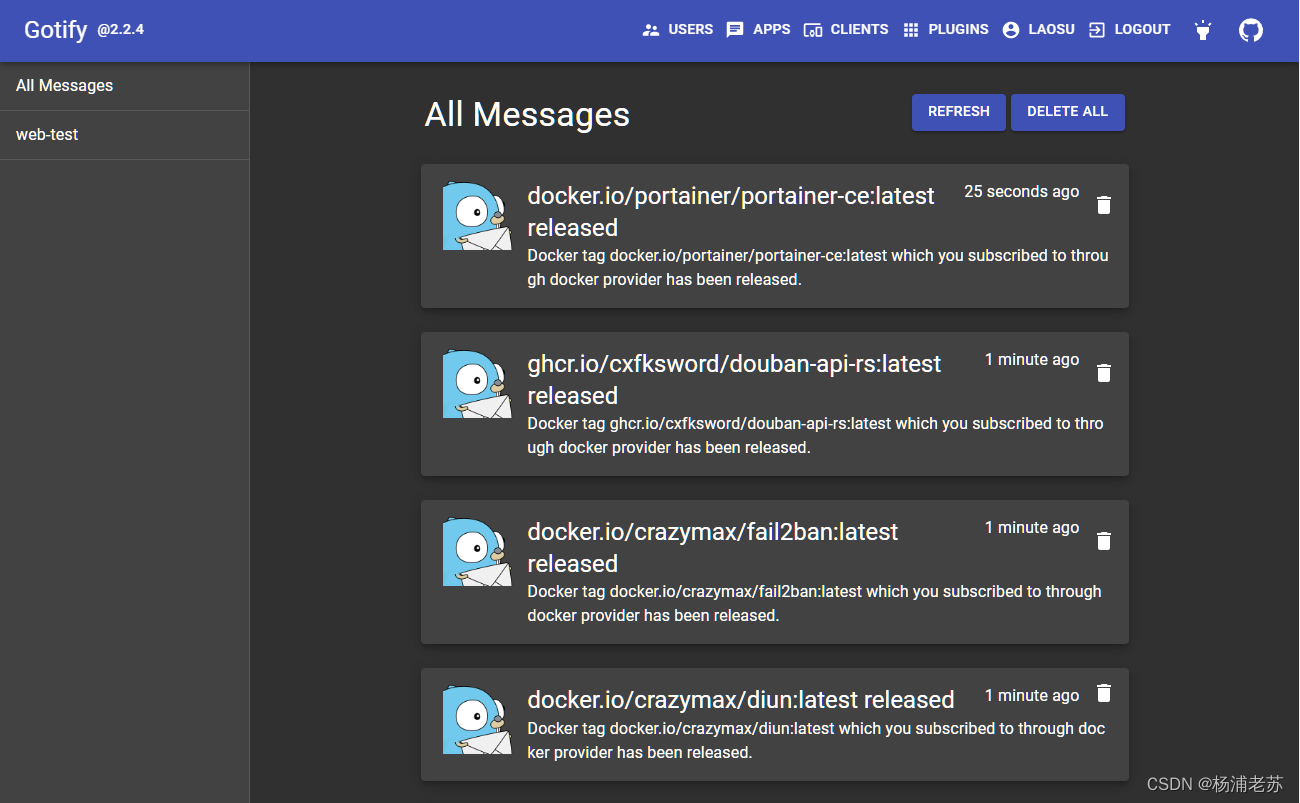Click '1 minute ago' on the douban-api-rs message
The height and width of the screenshot is (803, 1300).
[1032, 360]
